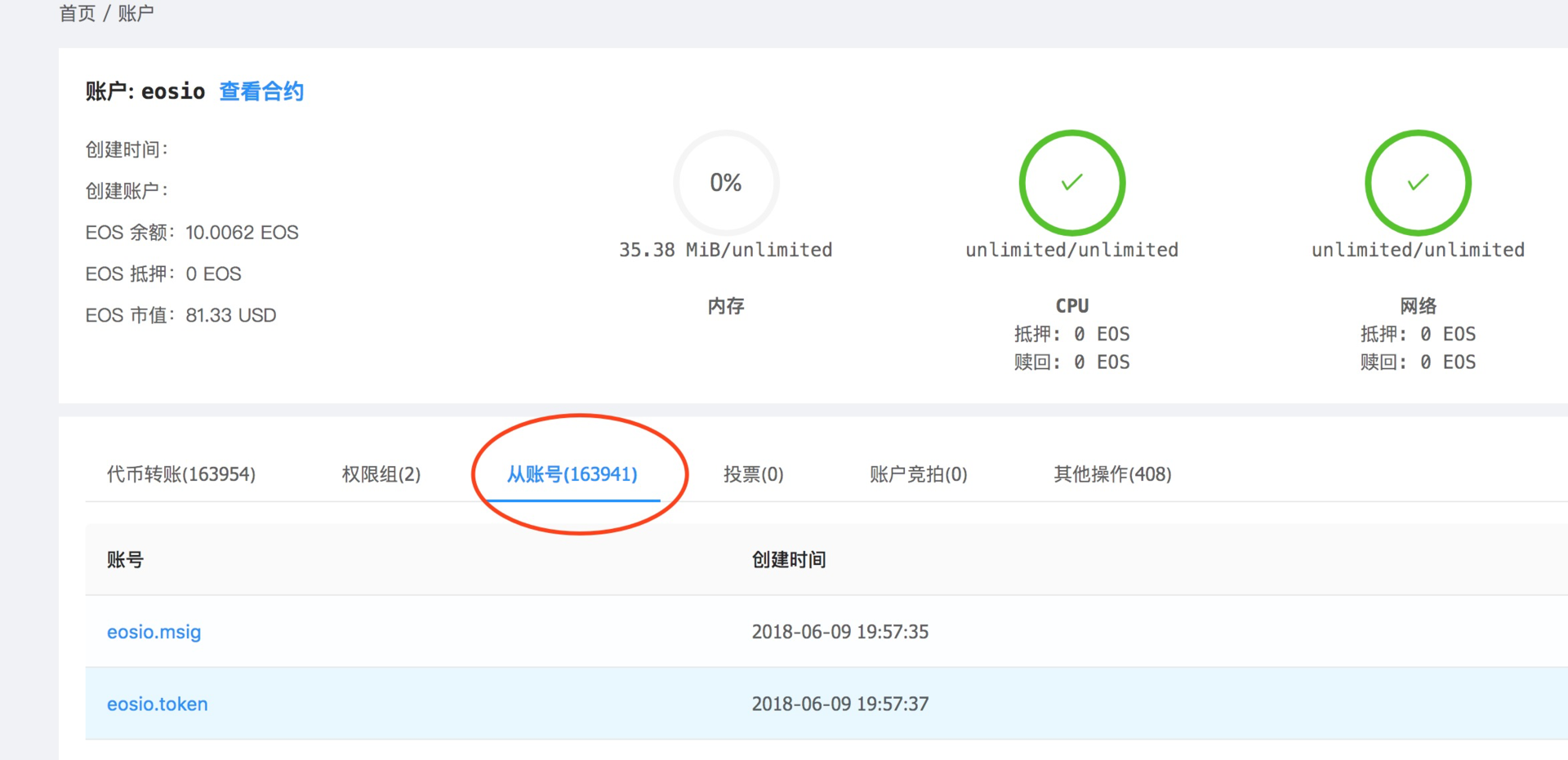
Task: Open the eosio.msig account link
Action: click(154, 632)
